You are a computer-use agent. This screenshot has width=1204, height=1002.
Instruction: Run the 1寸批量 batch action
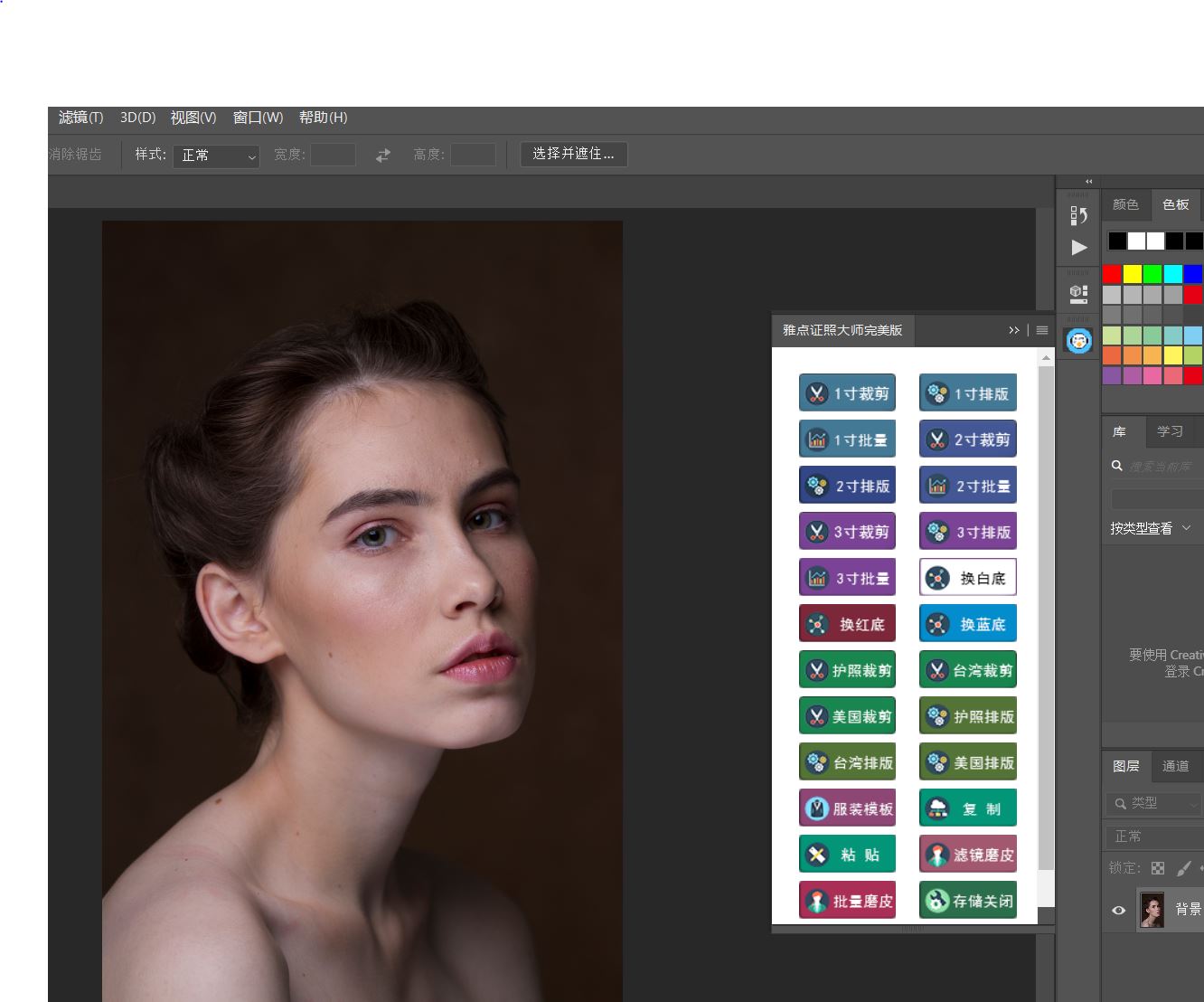pyautogui.click(x=847, y=440)
